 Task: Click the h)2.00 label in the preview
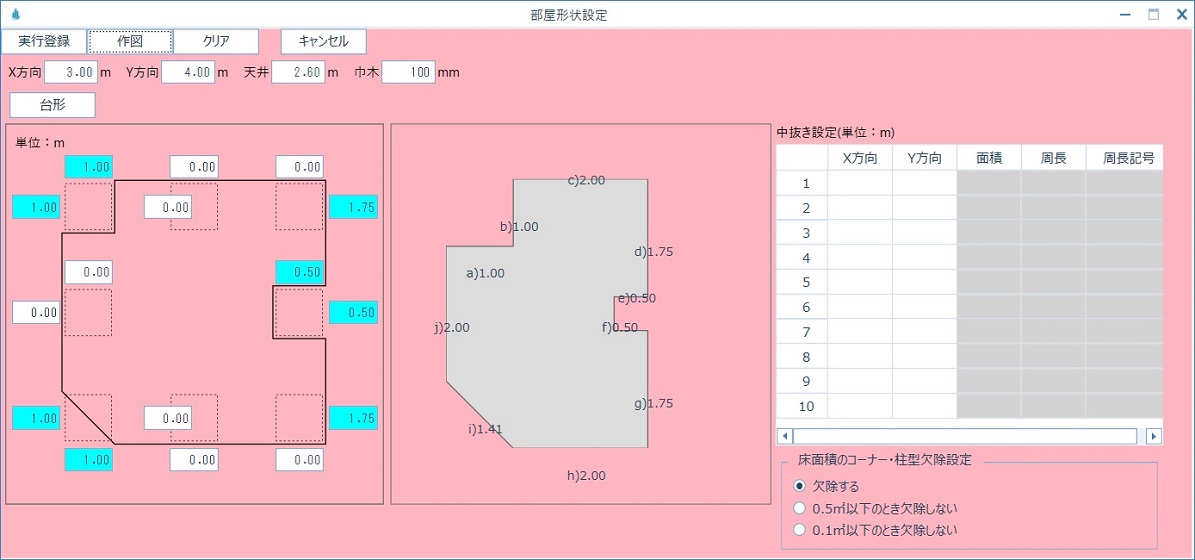pyautogui.click(x=586, y=475)
